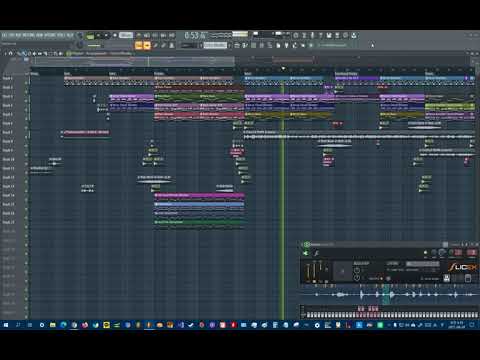Select the playlist Mute tool

coord(34,53)
